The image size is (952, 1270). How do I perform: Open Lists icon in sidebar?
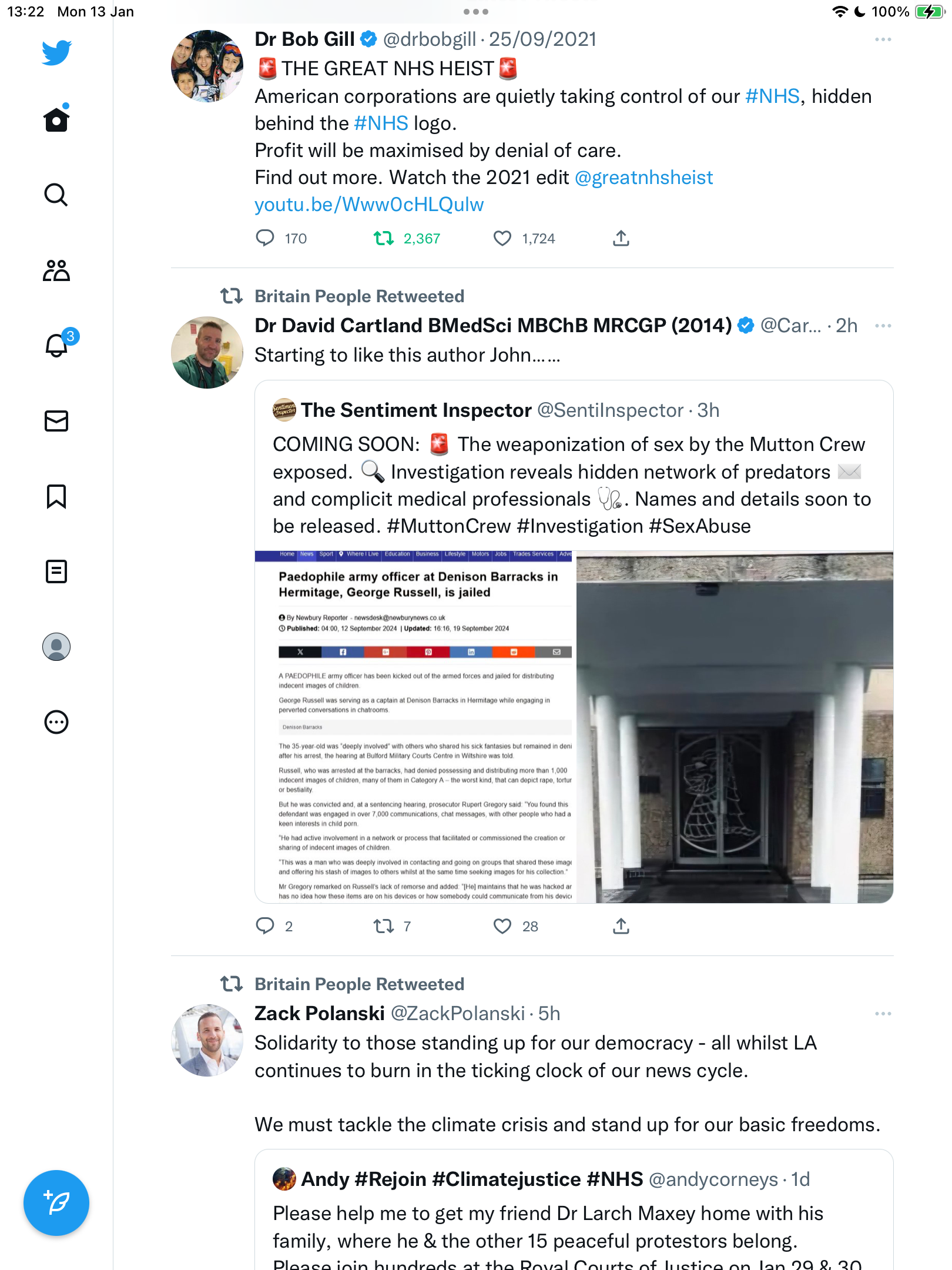56,571
